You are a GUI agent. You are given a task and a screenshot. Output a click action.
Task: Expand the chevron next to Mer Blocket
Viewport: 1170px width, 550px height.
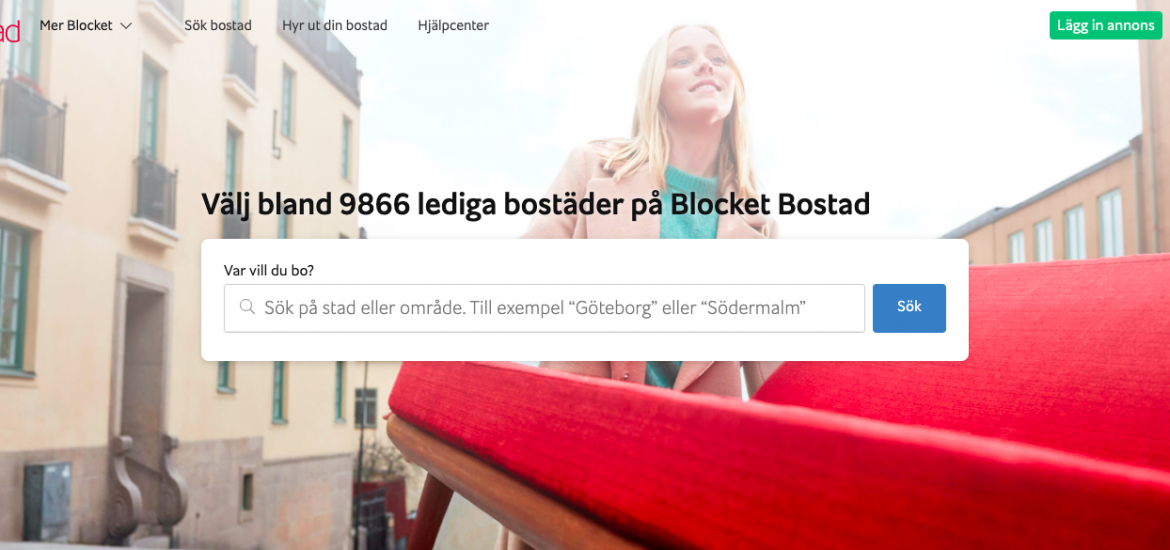126,25
